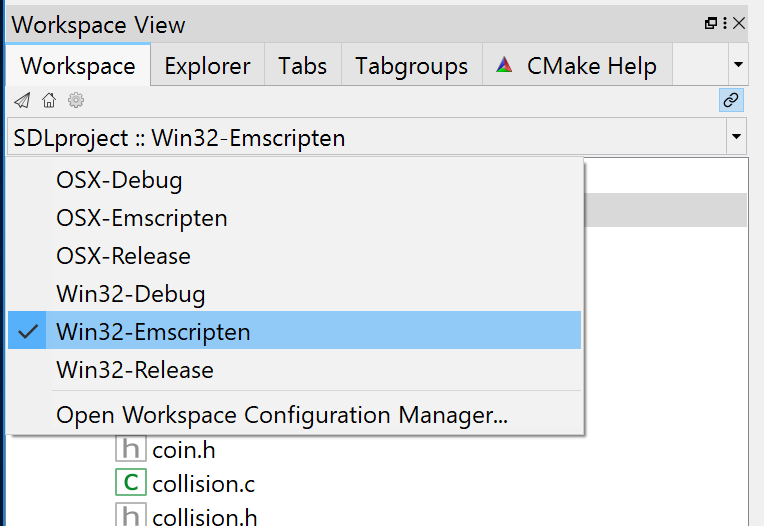Click the float/undock pane icon in Workspace View

[711, 23]
